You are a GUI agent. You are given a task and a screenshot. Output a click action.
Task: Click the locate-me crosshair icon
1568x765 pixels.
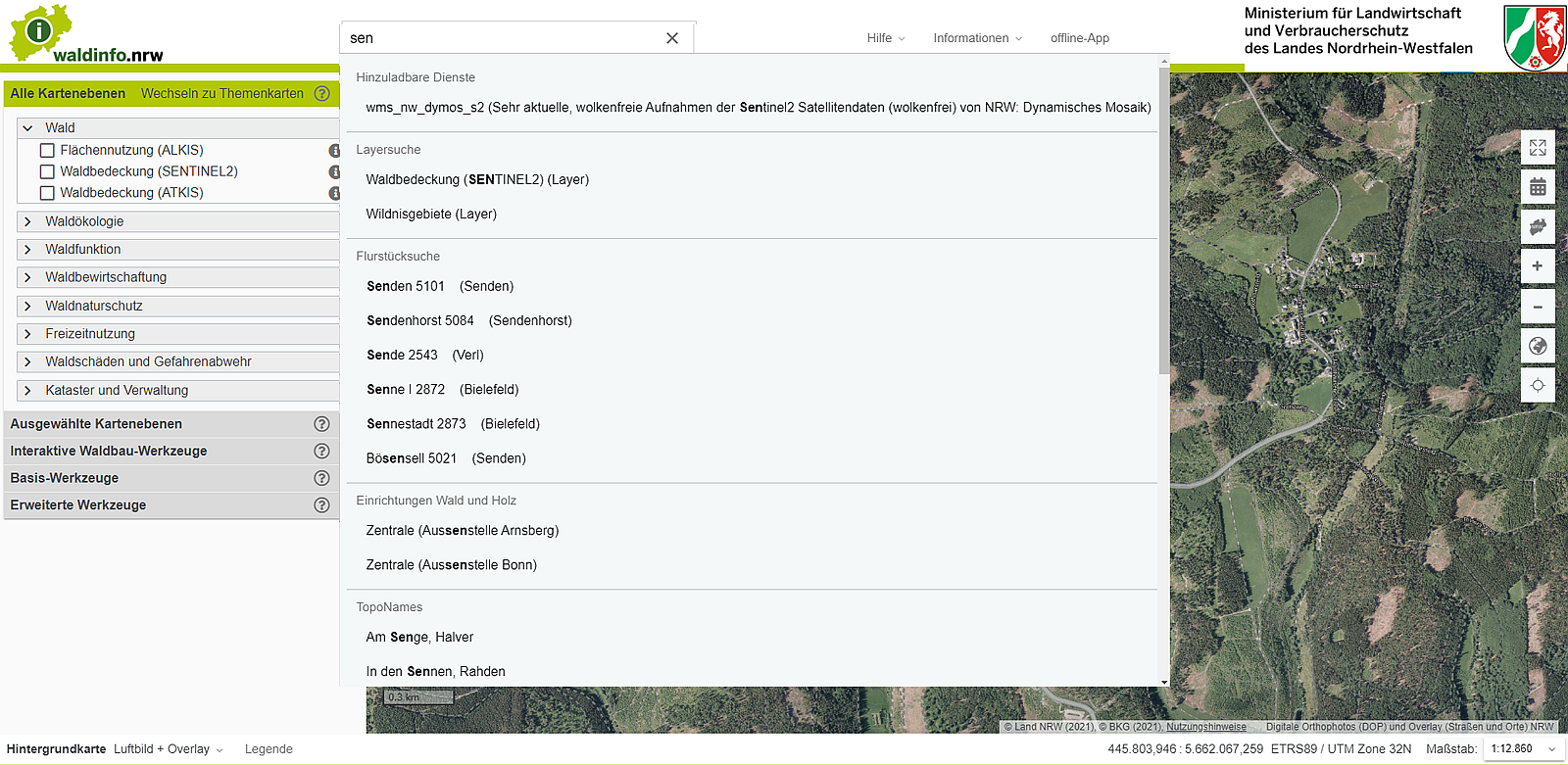tap(1538, 385)
